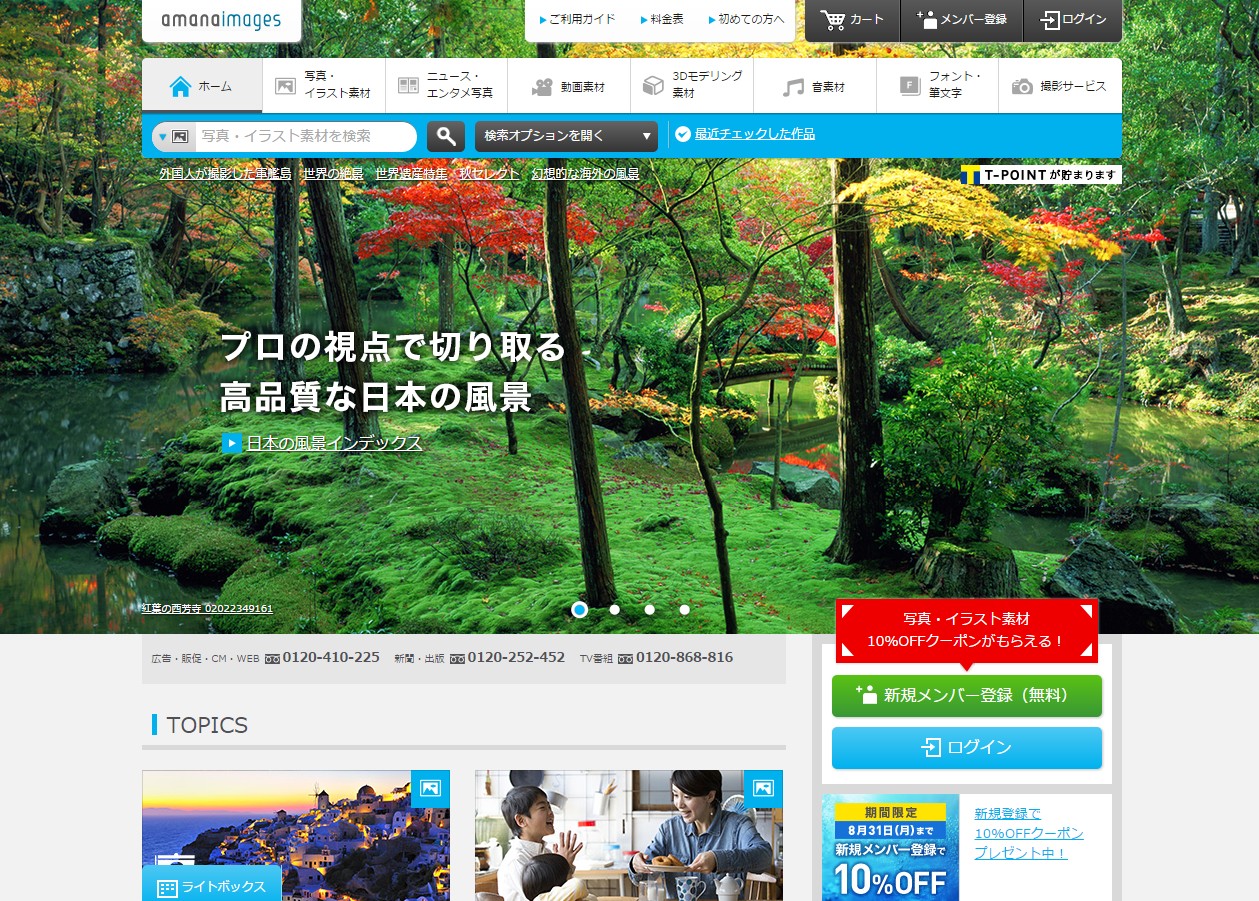This screenshot has height=901, width=1259.
Task: Expand the search category selector arrow
Action: coord(162,136)
